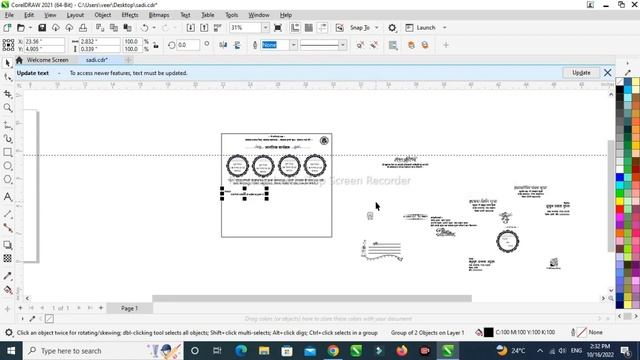Expand the Snap To dropdown
Viewport: 640px width, 360px height.
click(x=377, y=28)
